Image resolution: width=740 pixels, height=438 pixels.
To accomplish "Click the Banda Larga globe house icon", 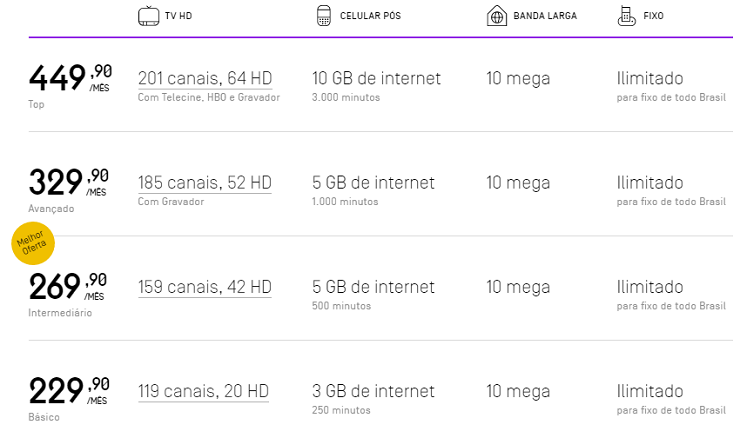I will pyautogui.click(x=497, y=16).
